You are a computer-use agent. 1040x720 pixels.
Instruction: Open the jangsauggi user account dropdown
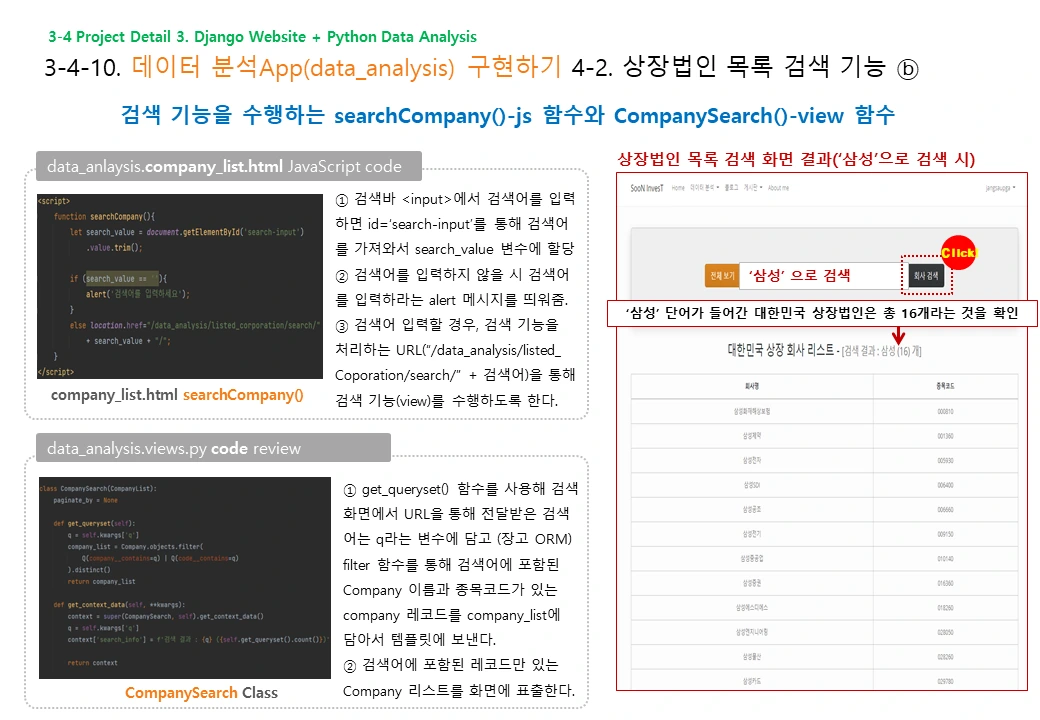(1000, 188)
